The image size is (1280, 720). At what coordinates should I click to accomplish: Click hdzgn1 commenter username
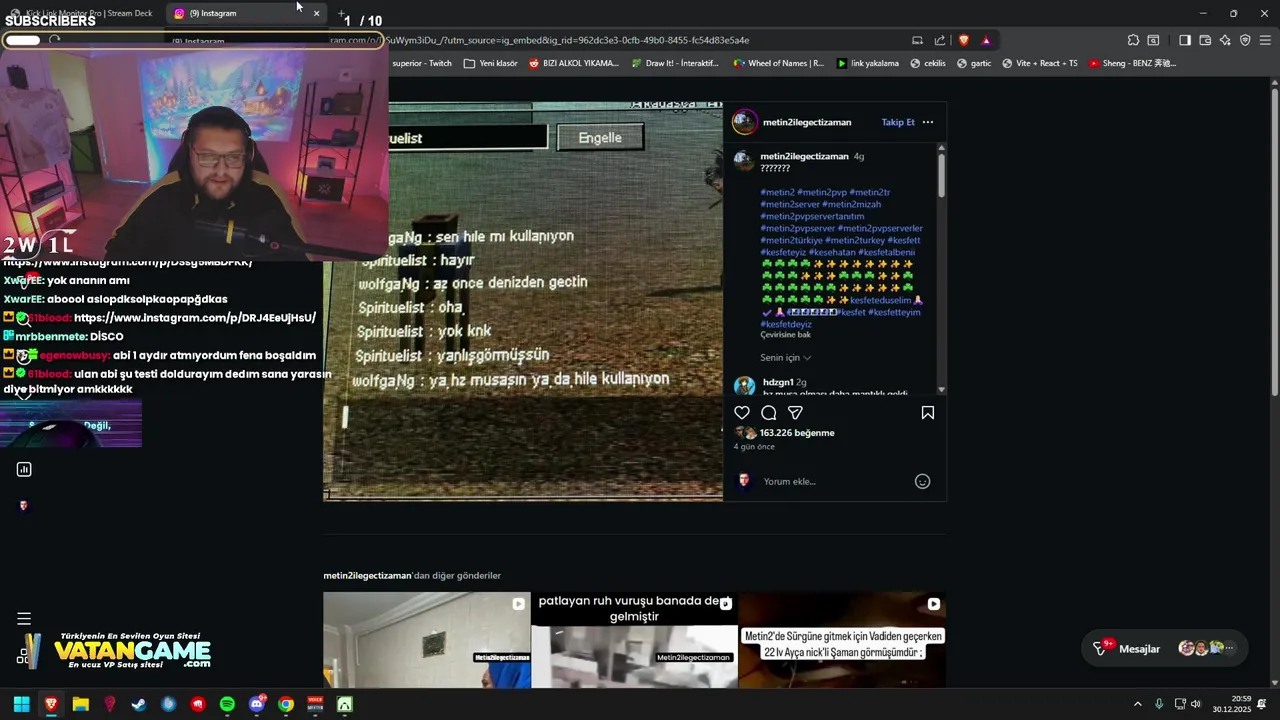point(778,382)
